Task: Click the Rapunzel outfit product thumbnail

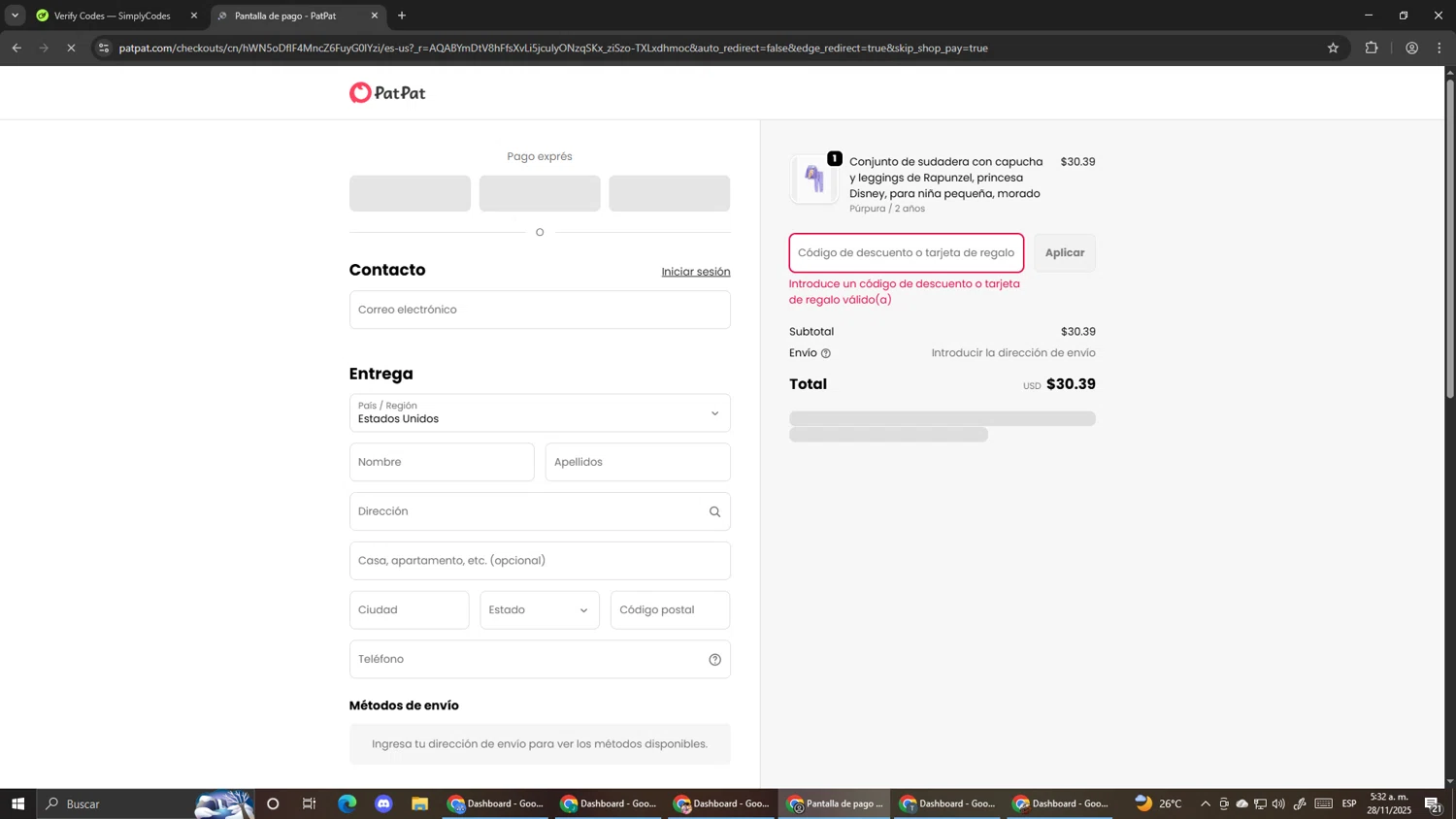Action: [814, 179]
